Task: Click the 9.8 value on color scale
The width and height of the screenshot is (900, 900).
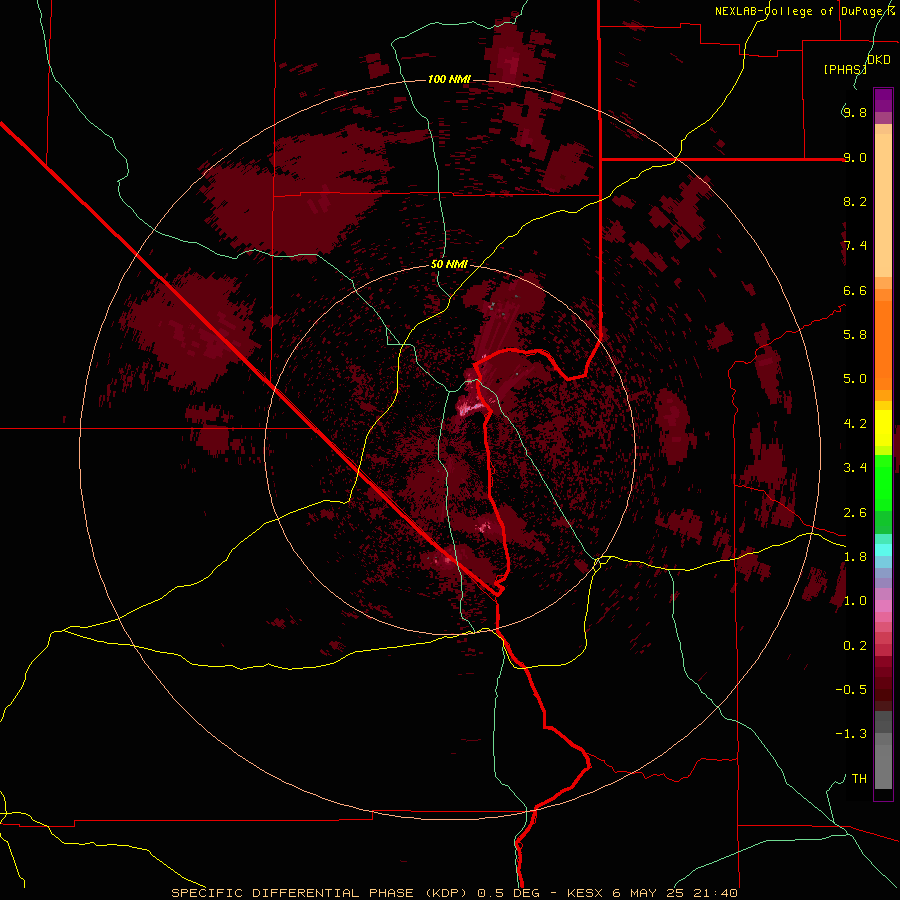Action: coord(855,112)
